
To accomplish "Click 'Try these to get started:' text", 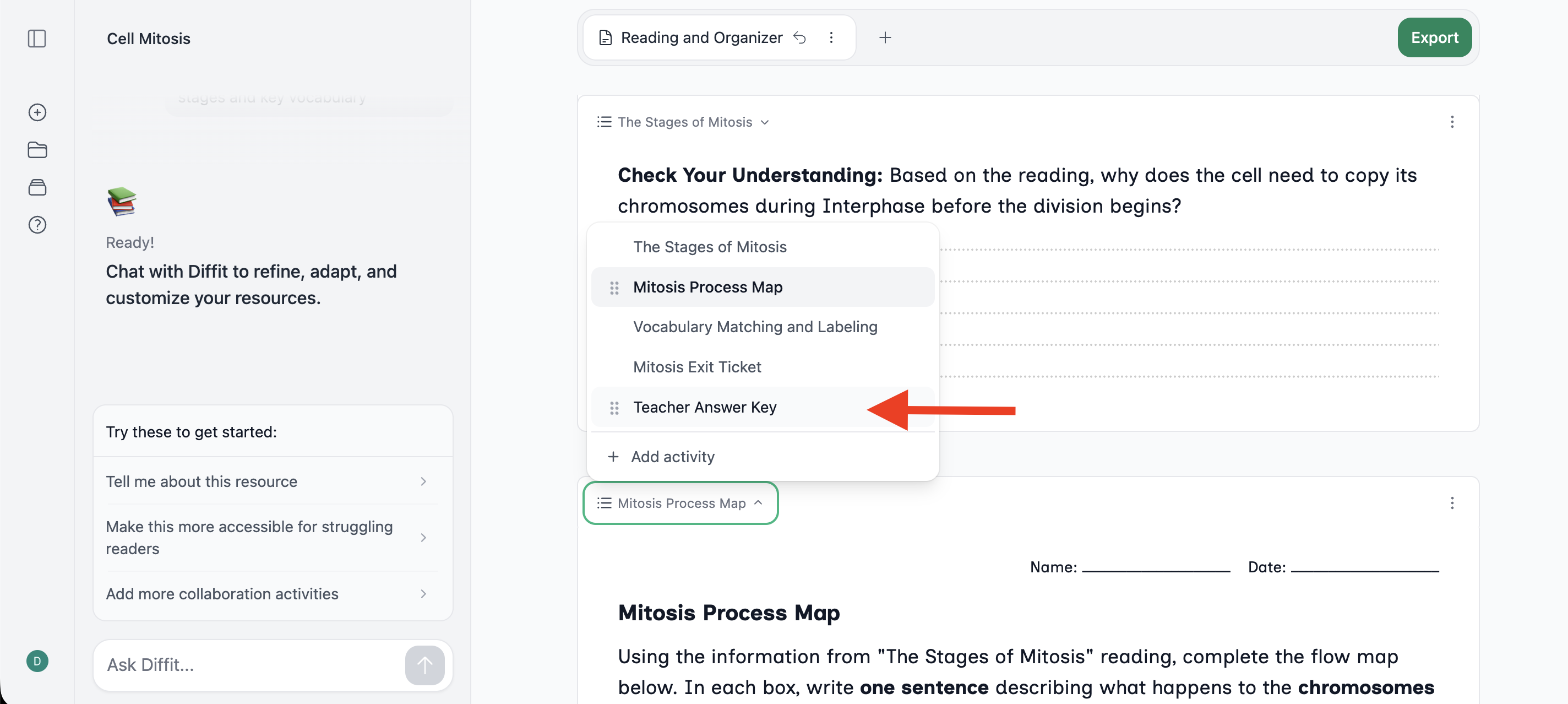I will click(191, 432).
